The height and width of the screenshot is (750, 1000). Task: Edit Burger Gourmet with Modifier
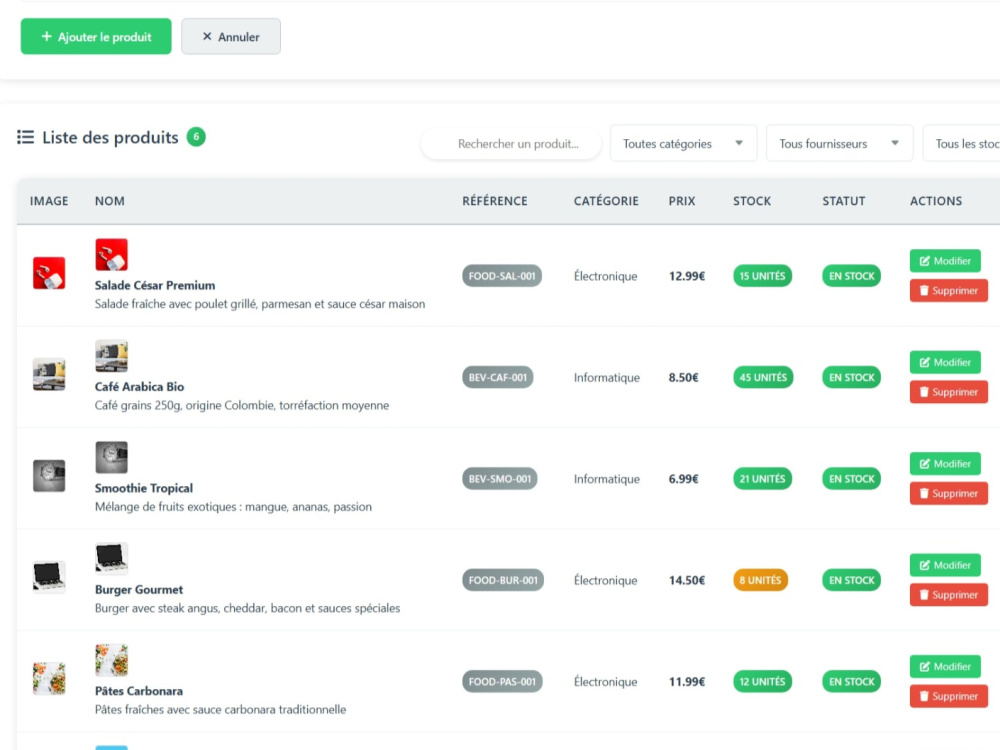point(945,565)
